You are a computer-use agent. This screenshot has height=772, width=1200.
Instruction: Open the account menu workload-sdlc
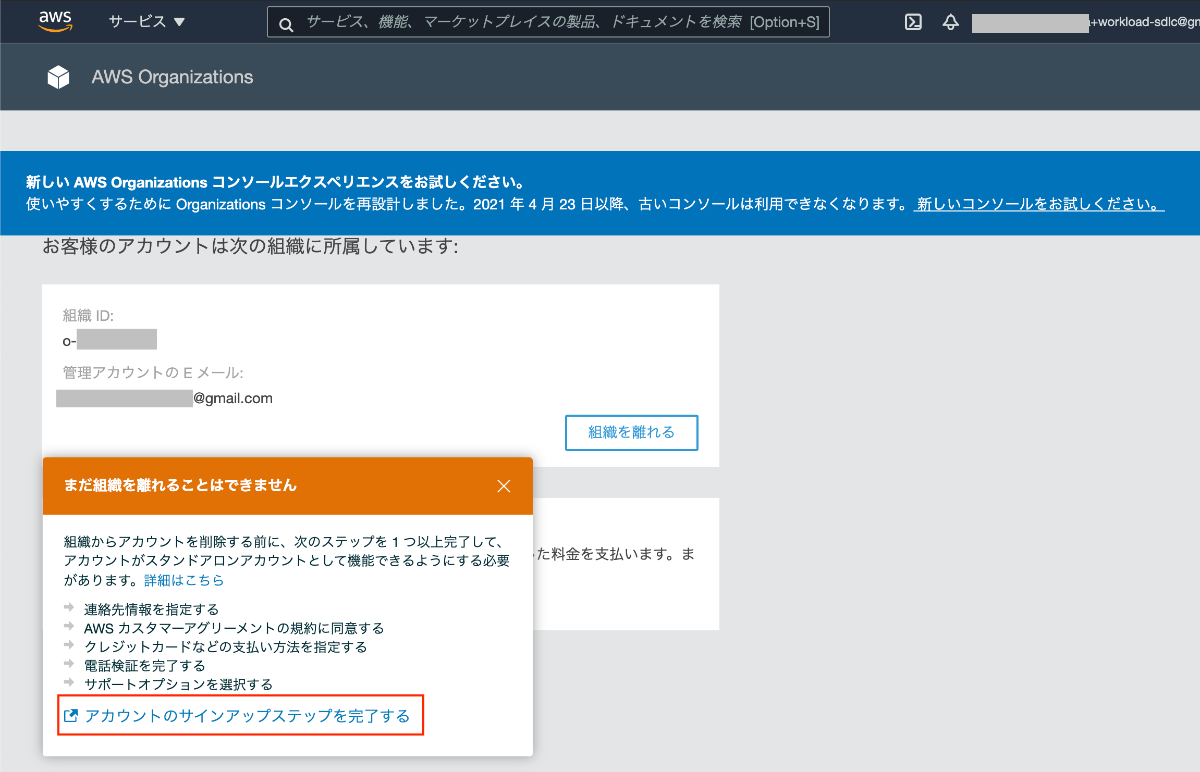[x=1086, y=23]
